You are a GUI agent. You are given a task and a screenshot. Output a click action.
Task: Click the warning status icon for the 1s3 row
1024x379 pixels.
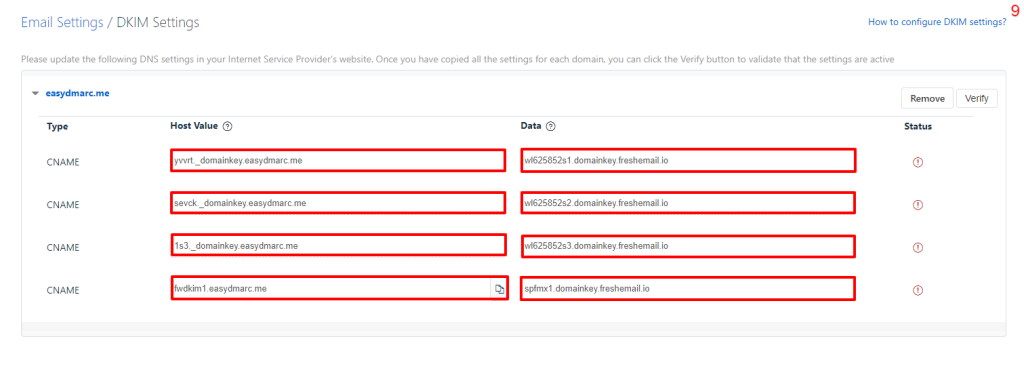pyautogui.click(x=918, y=248)
